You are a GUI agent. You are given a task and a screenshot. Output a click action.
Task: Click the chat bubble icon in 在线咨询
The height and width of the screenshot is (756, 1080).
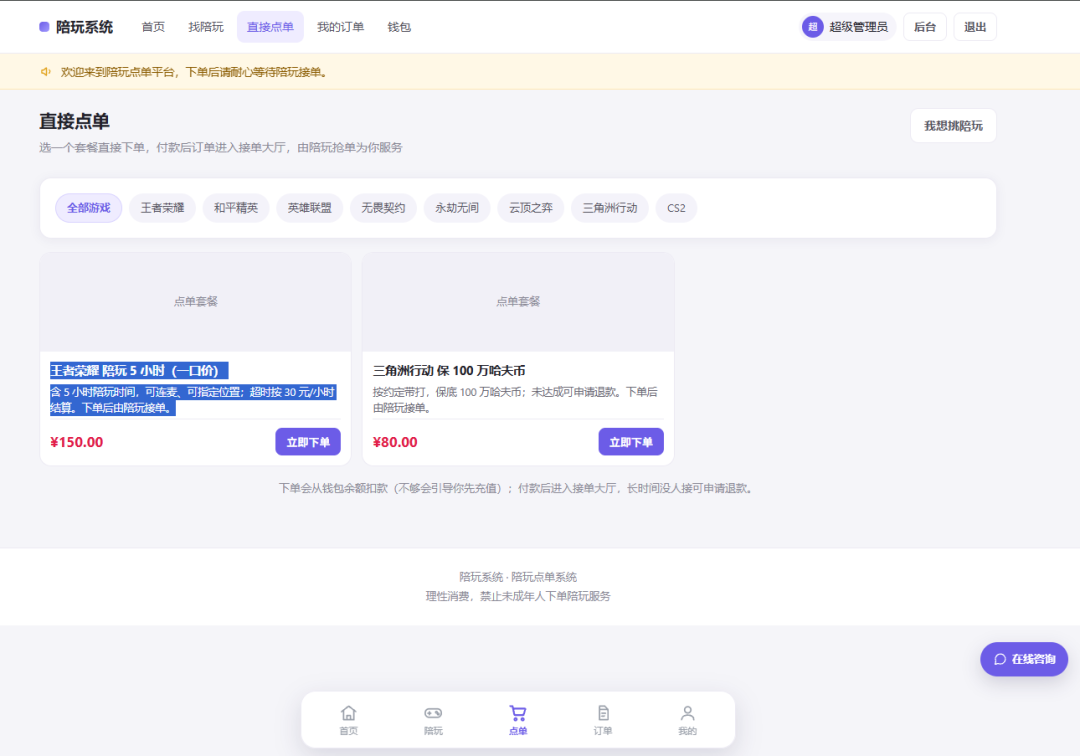[x=1000, y=660]
